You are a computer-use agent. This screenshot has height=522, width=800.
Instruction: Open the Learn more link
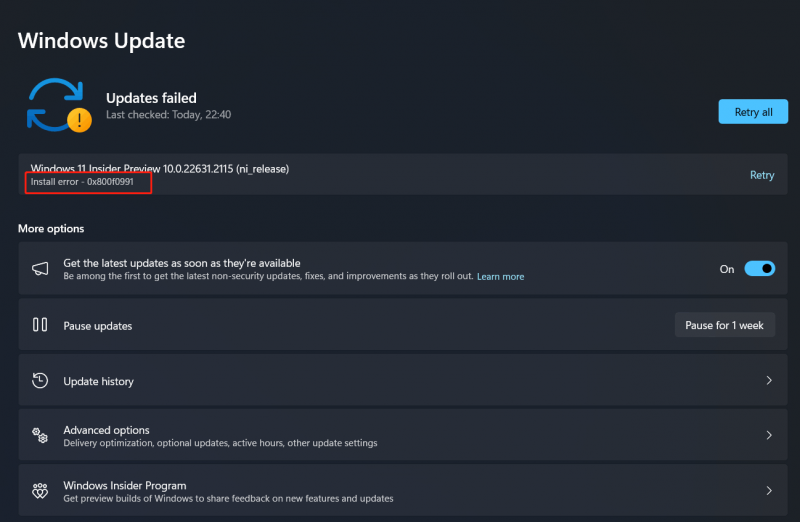[500, 277]
